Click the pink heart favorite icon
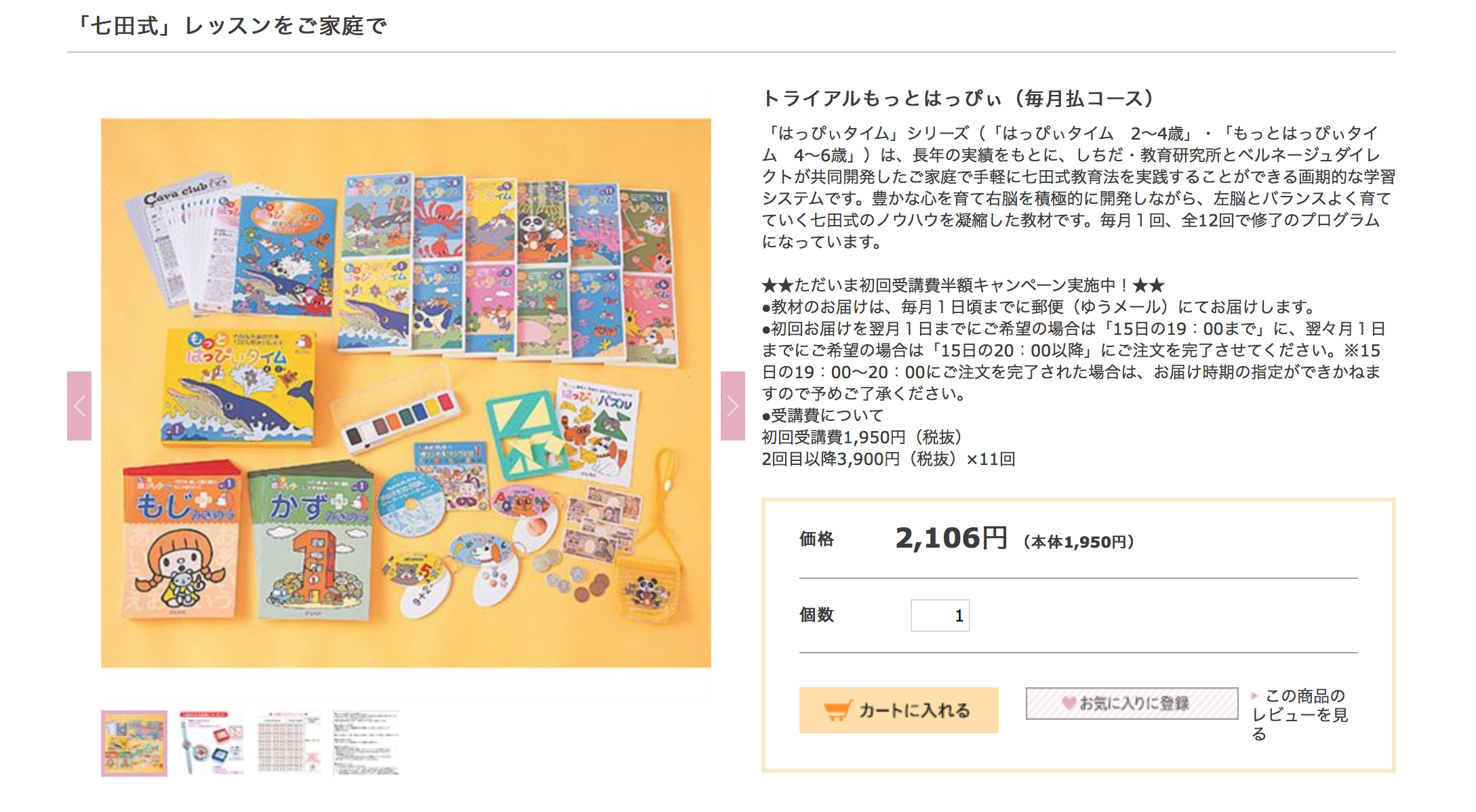Image resolution: width=1476 pixels, height=812 pixels. point(1069,703)
